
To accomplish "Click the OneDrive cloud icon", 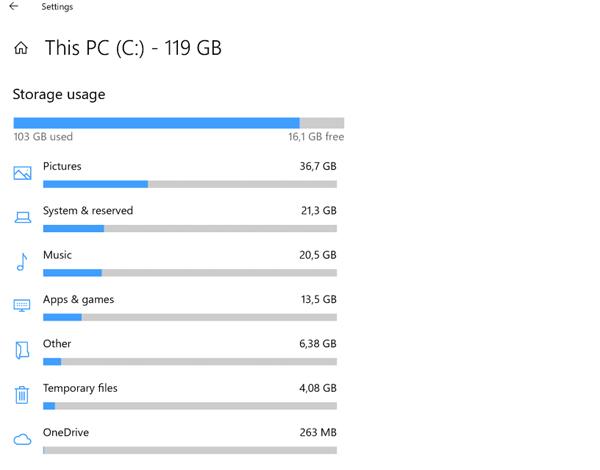I will point(22,439).
